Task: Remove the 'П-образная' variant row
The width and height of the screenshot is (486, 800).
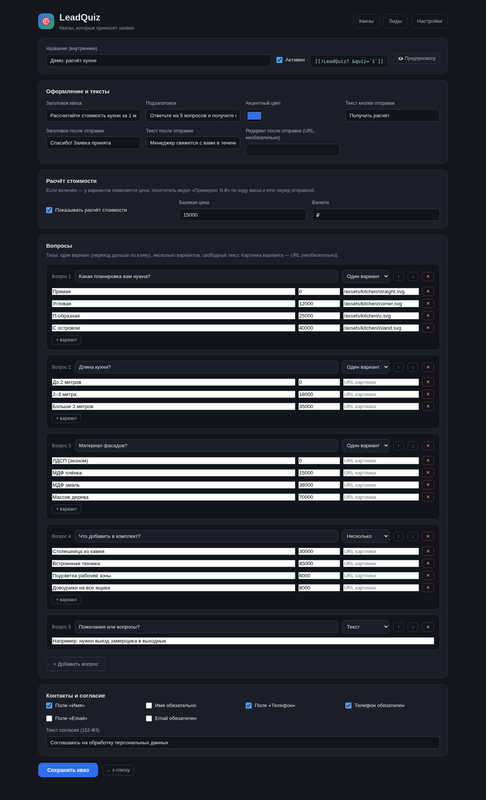Action: point(428,316)
